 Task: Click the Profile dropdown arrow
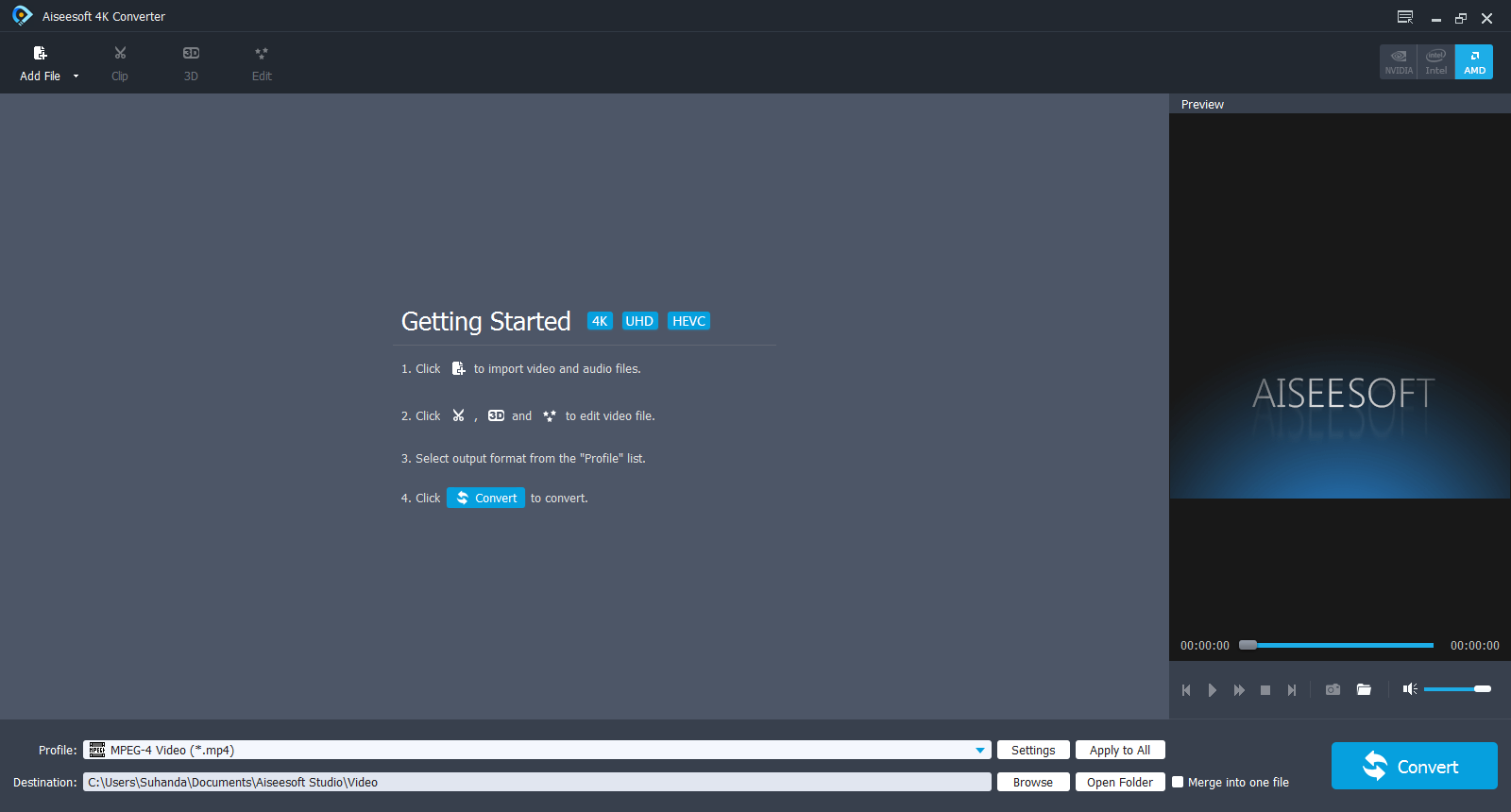pos(980,751)
